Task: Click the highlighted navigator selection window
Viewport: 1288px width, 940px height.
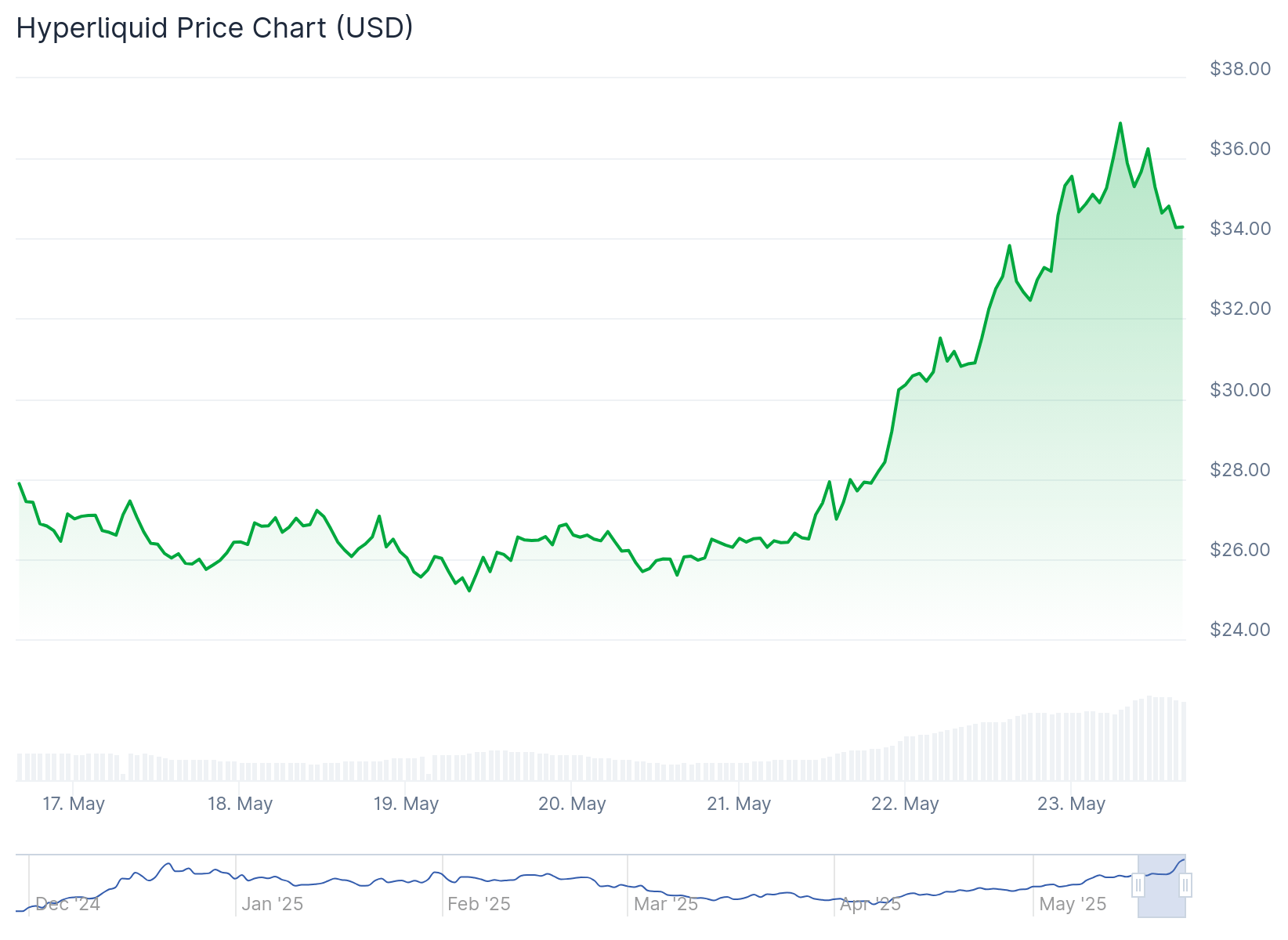Action: tap(1162, 886)
